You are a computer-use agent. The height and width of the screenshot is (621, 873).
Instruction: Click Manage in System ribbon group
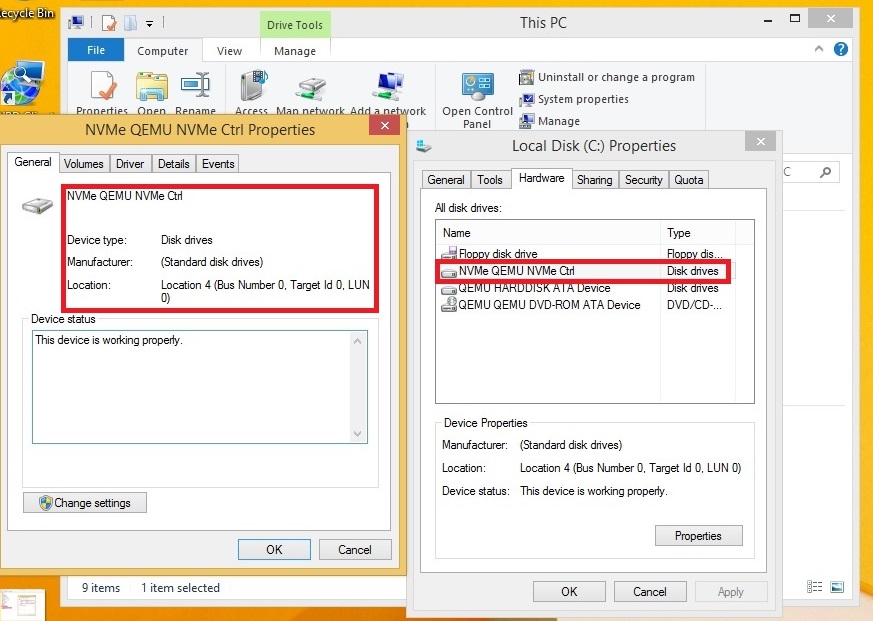(x=550, y=121)
